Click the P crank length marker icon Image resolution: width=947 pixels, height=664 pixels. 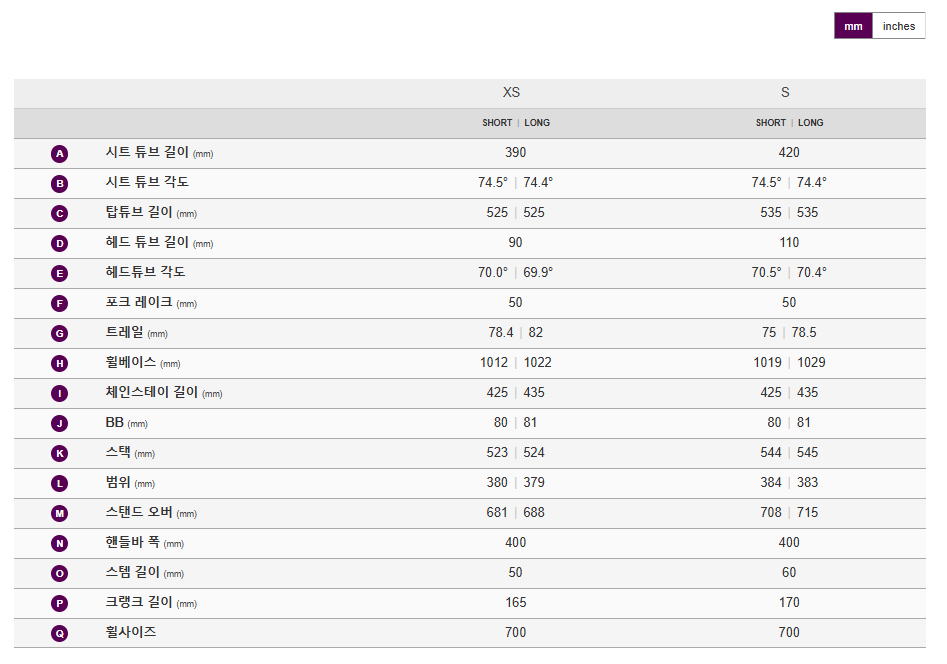[59, 604]
